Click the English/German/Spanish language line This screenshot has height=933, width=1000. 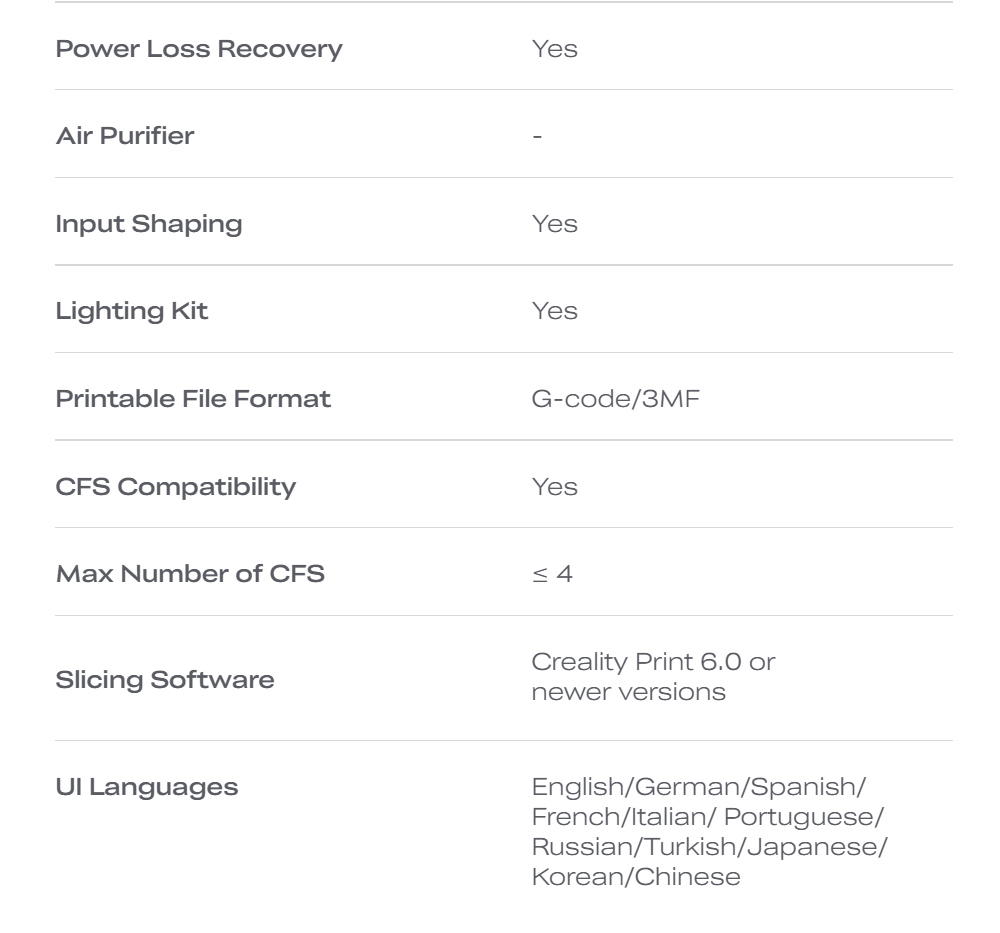pos(699,787)
